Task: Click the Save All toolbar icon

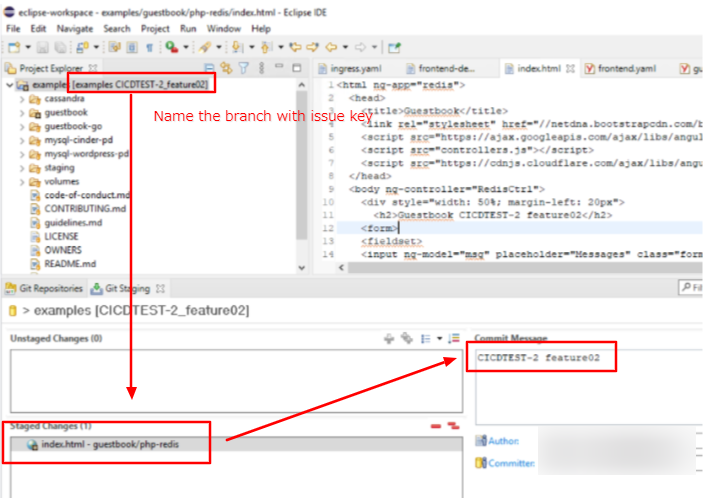Action: (60, 47)
